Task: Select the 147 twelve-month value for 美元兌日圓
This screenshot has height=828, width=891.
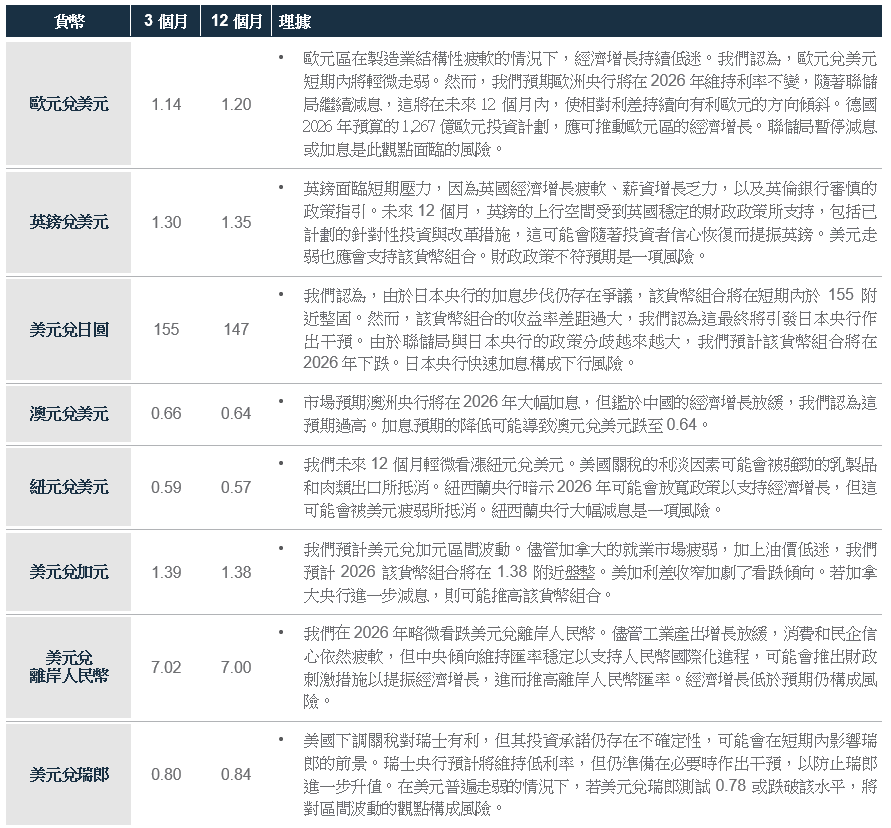Action: click(236, 329)
